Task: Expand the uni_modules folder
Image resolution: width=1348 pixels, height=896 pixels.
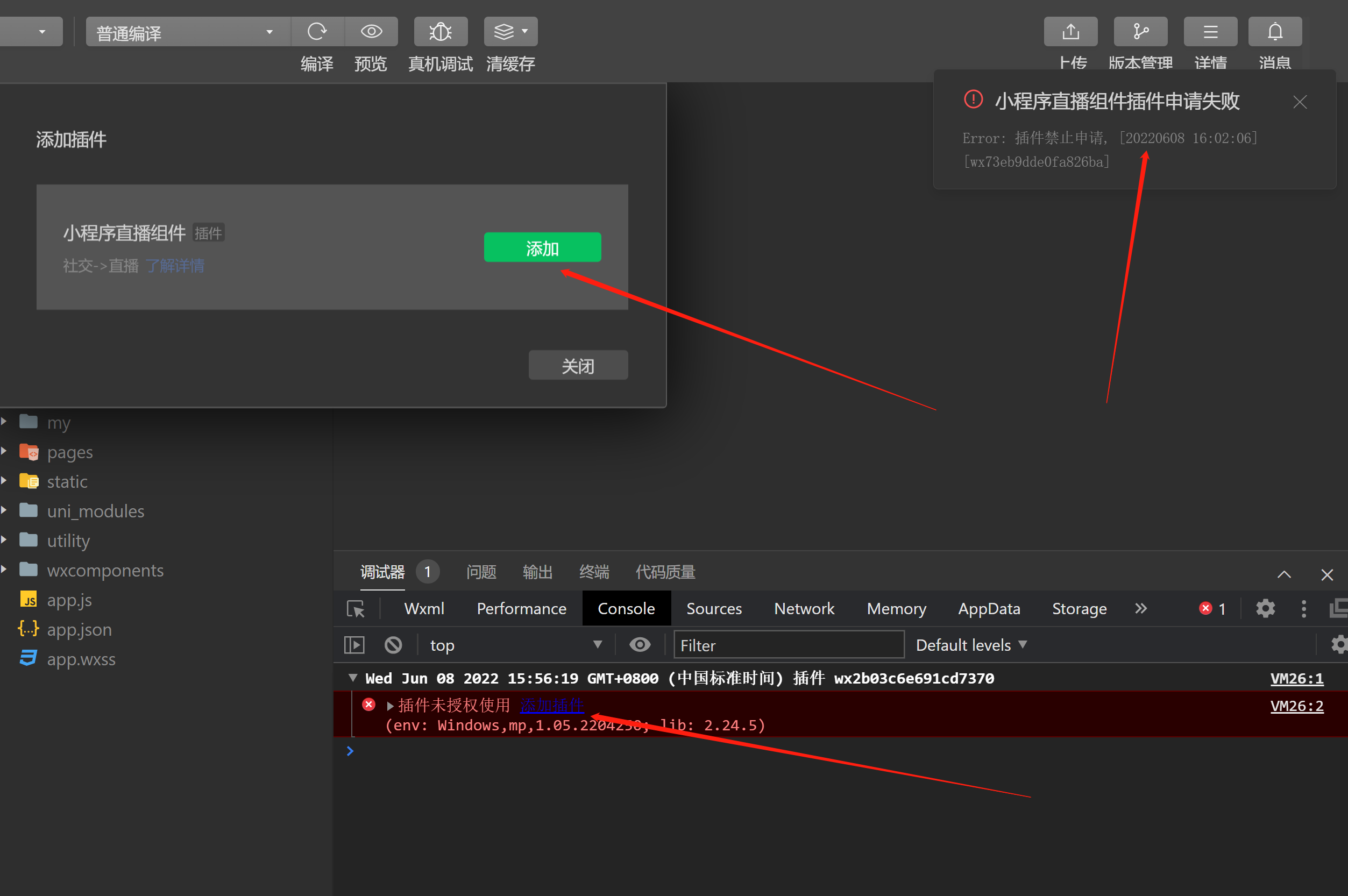Action: tap(95, 511)
